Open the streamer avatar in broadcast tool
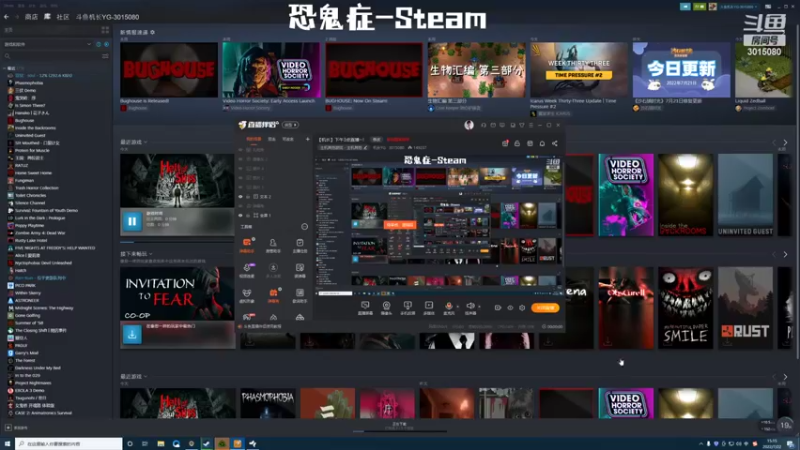 [x=469, y=125]
